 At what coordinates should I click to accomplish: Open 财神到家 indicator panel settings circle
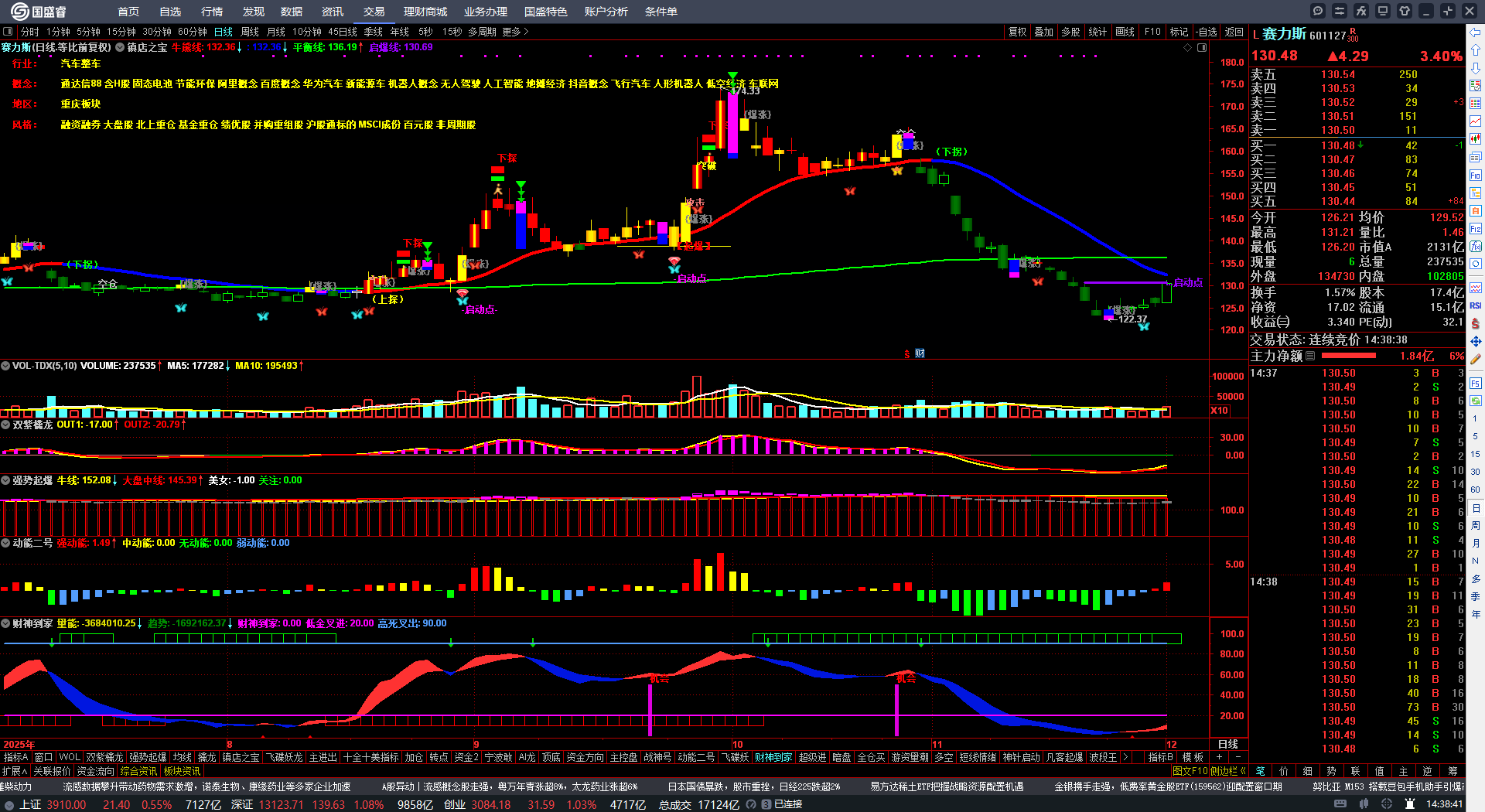(x=5, y=623)
